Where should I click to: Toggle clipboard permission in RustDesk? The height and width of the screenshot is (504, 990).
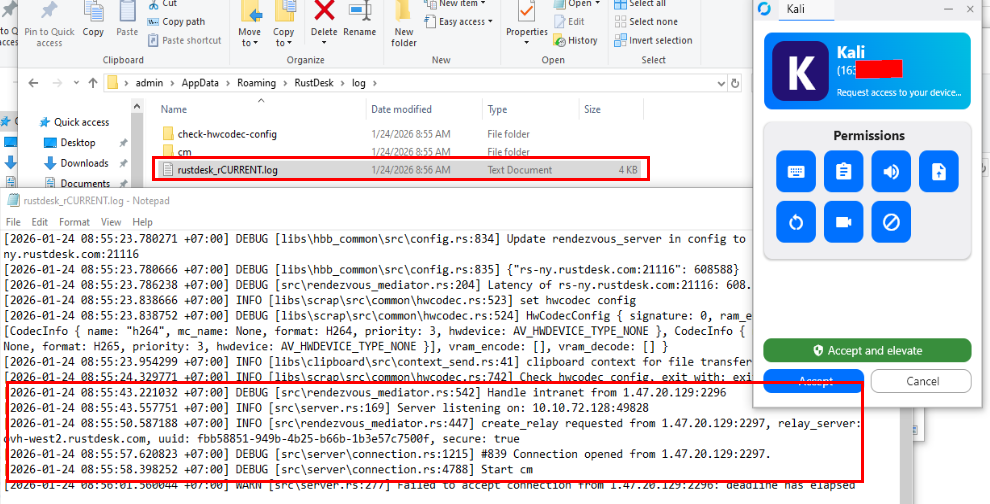(844, 171)
